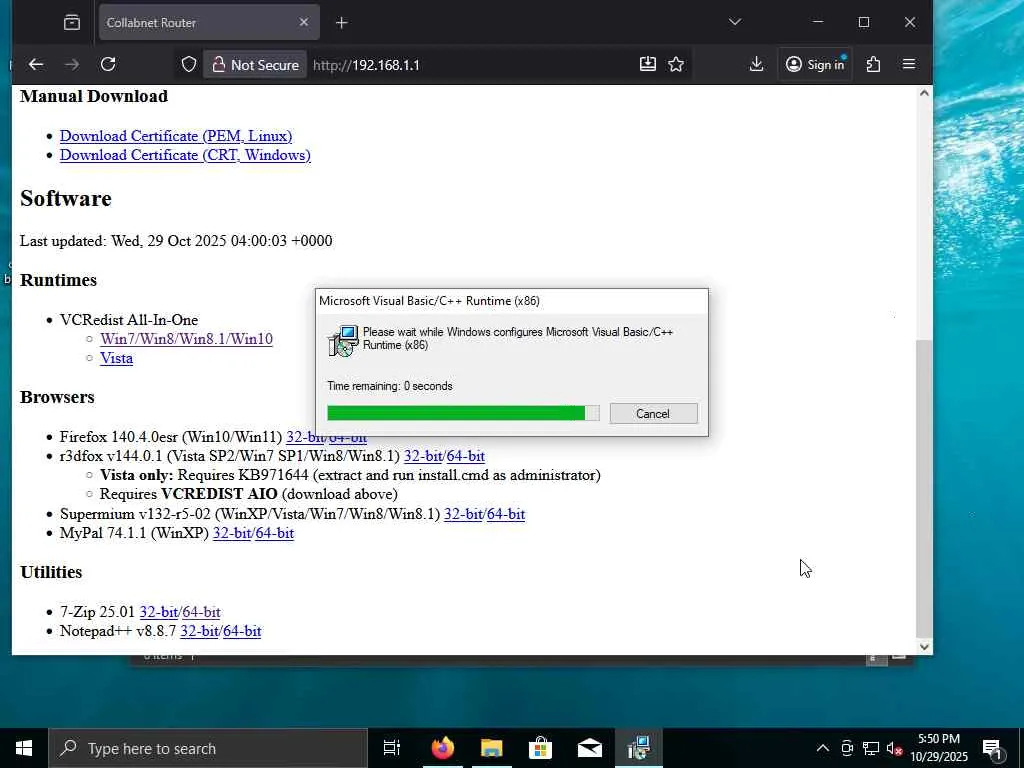Reload the current page
1024x768 pixels.
[108, 64]
